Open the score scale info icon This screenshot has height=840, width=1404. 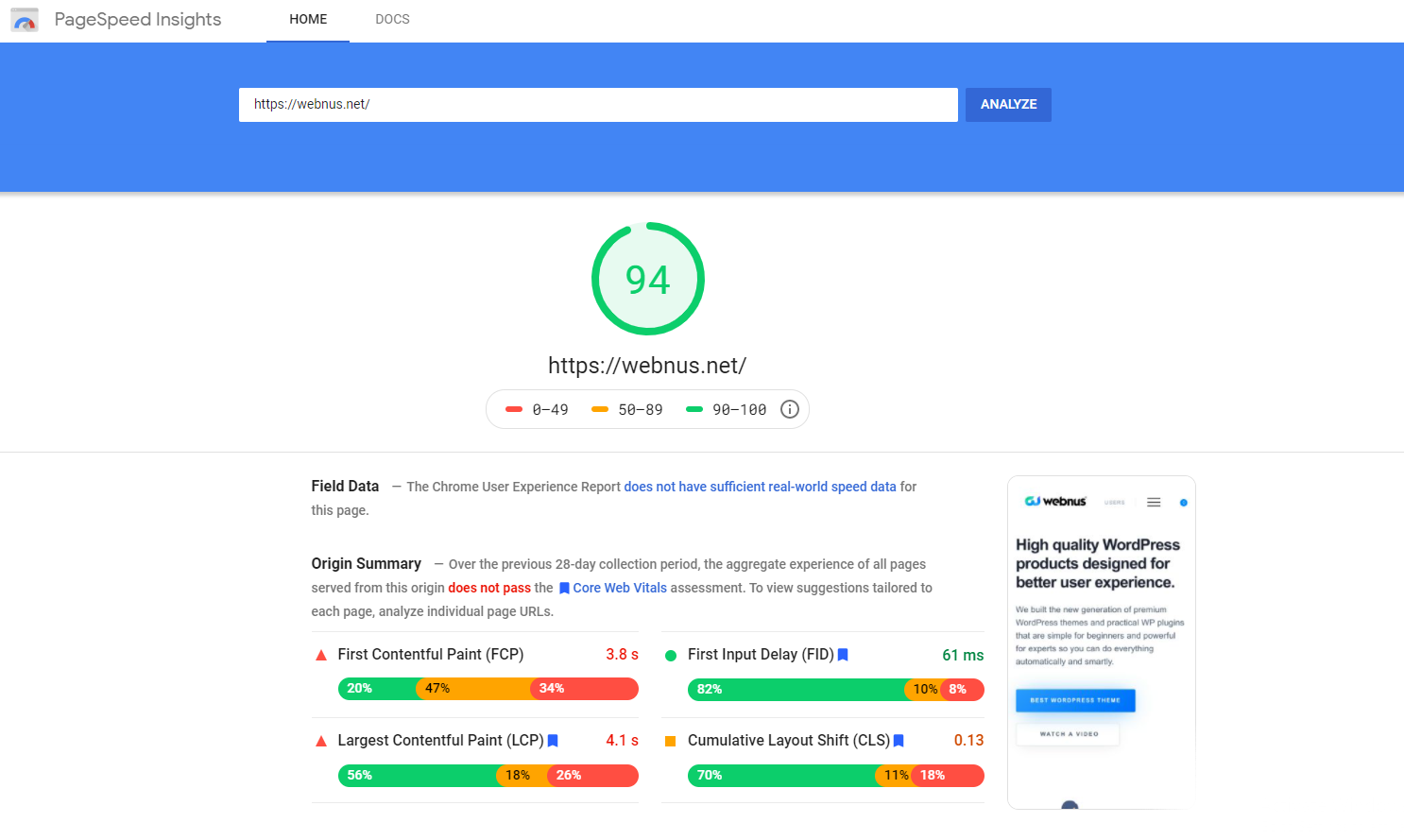point(790,409)
